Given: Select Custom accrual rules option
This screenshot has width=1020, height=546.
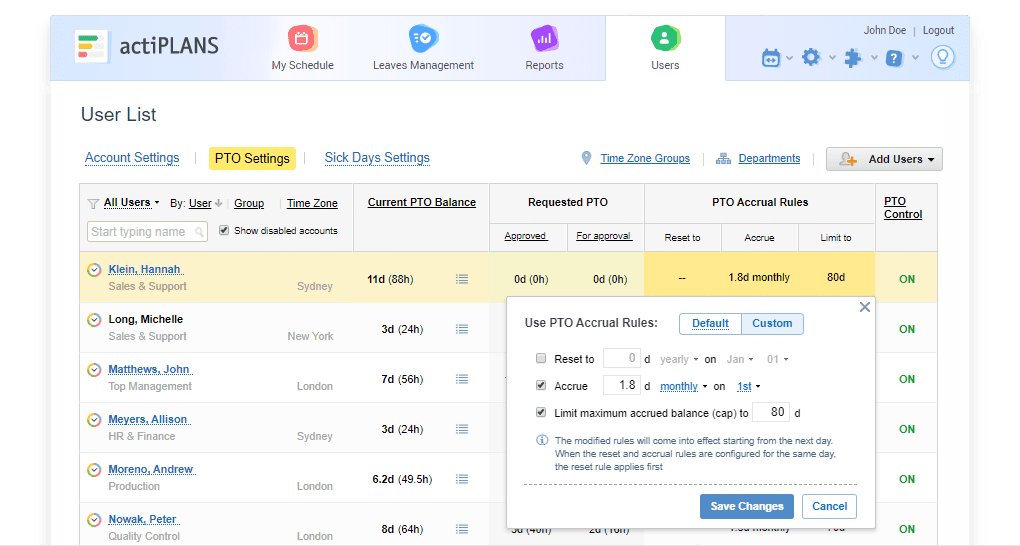Looking at the screenshot, I should click(772, 323).
